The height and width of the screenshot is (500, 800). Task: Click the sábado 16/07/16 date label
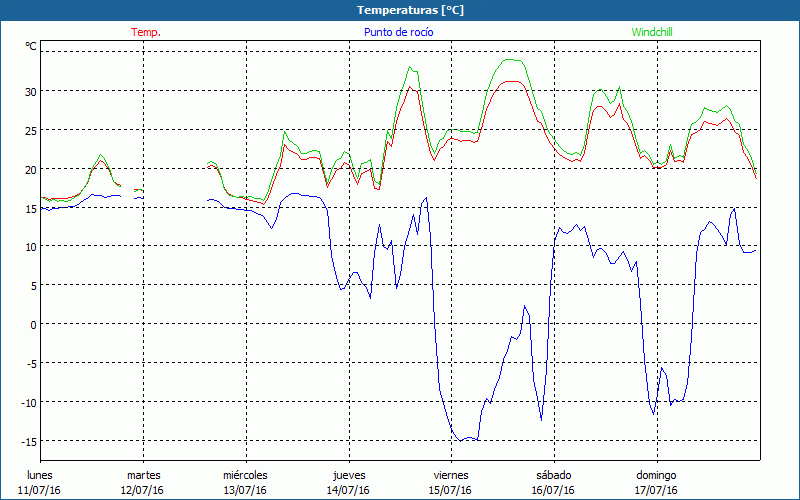(553, 482)
